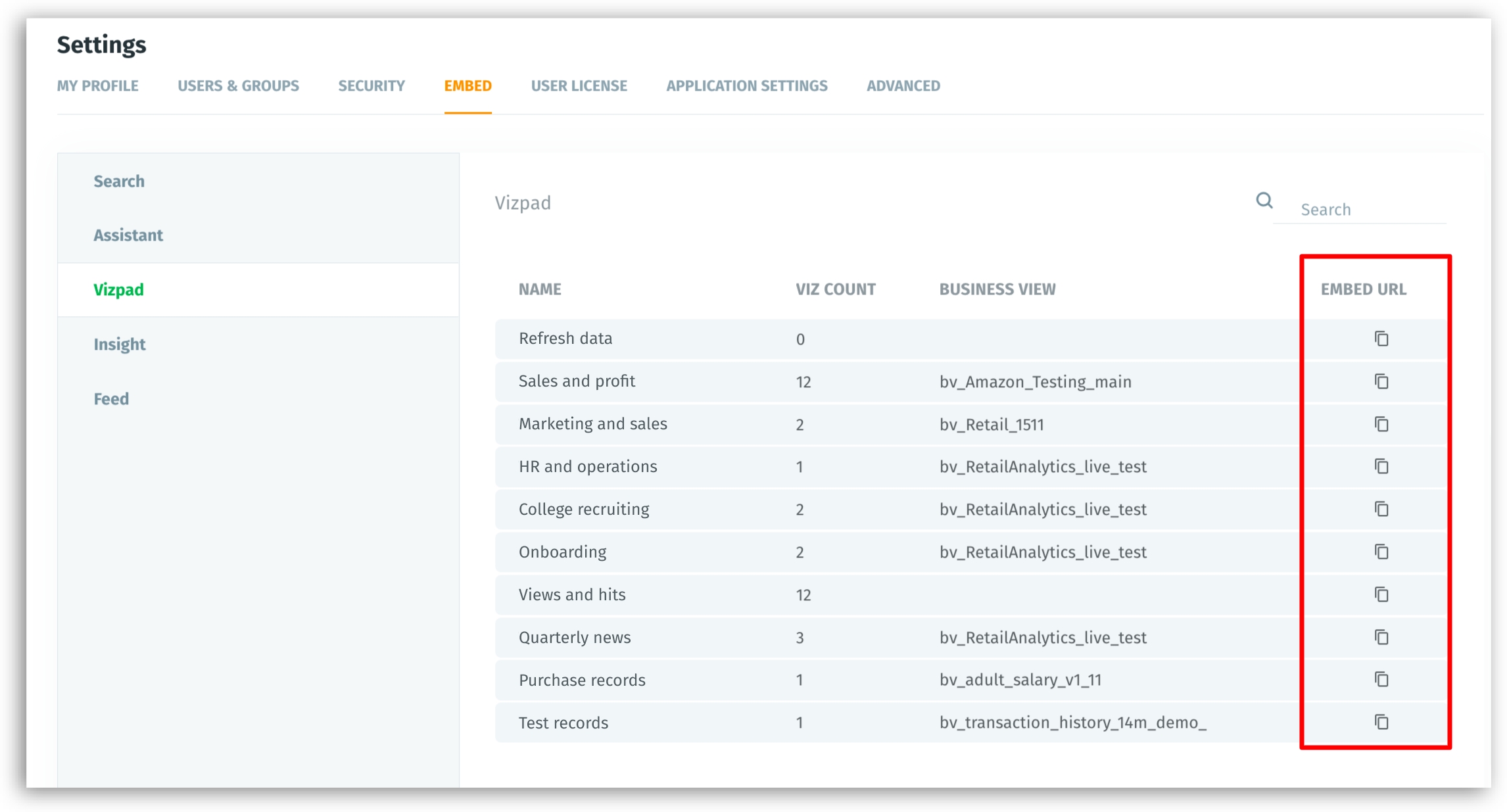Sort table by Viz Count header
This screenshot has width=1507, height=812.
click(x=835, y=290)
